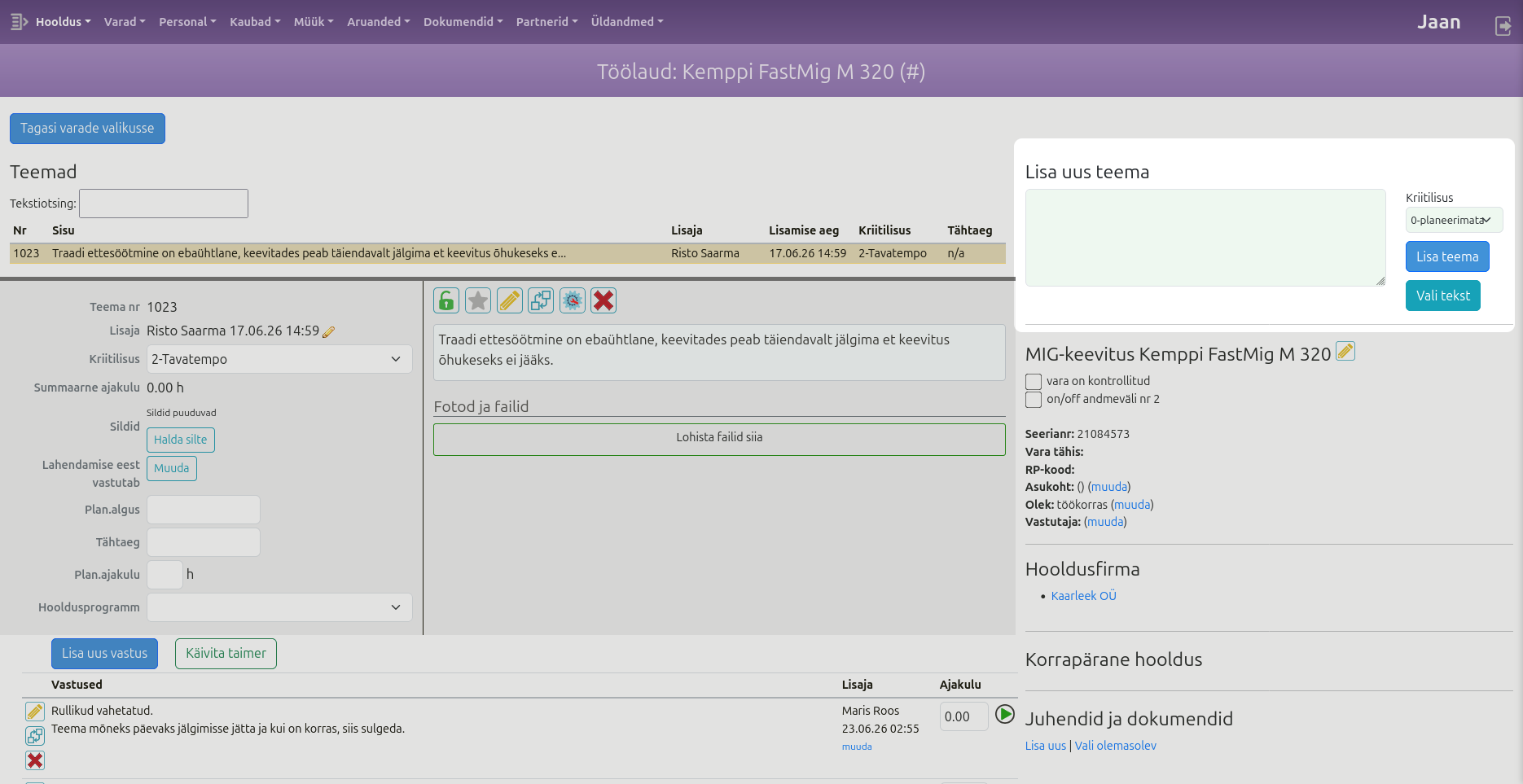Image resolution: width=1523 pixels, height=784 pixels.
Task: Click the 'Lohista failid siia' drop zone
Action: click(719, 440)
